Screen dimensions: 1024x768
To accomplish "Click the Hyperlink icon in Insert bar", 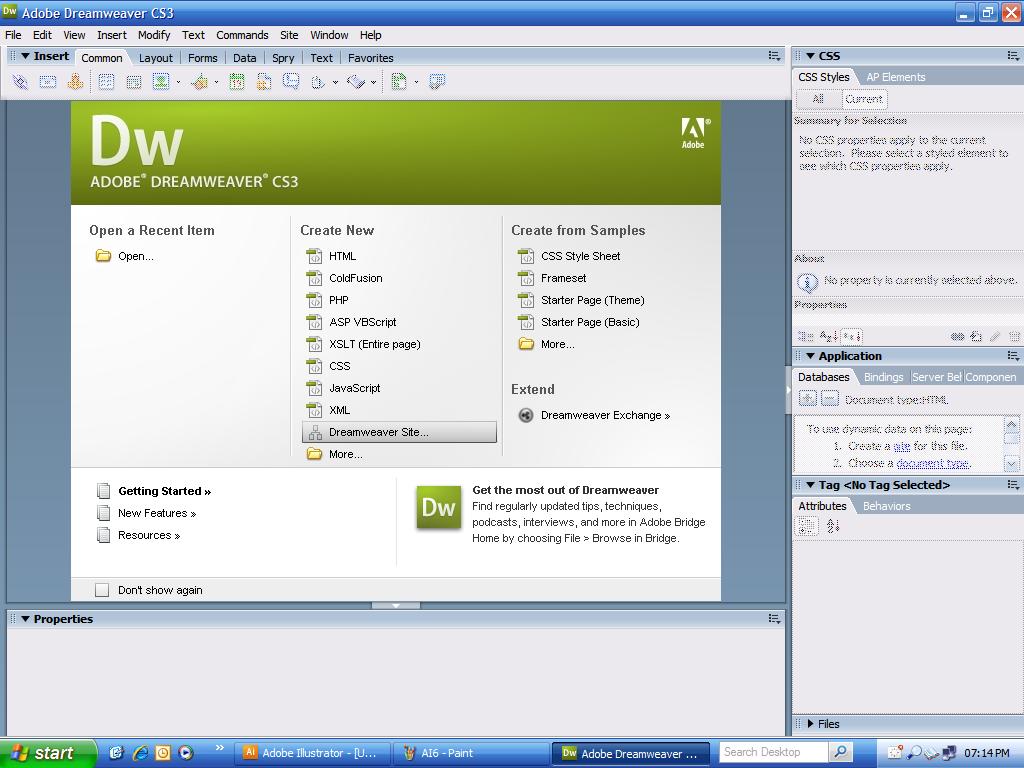I will point(20,82).
